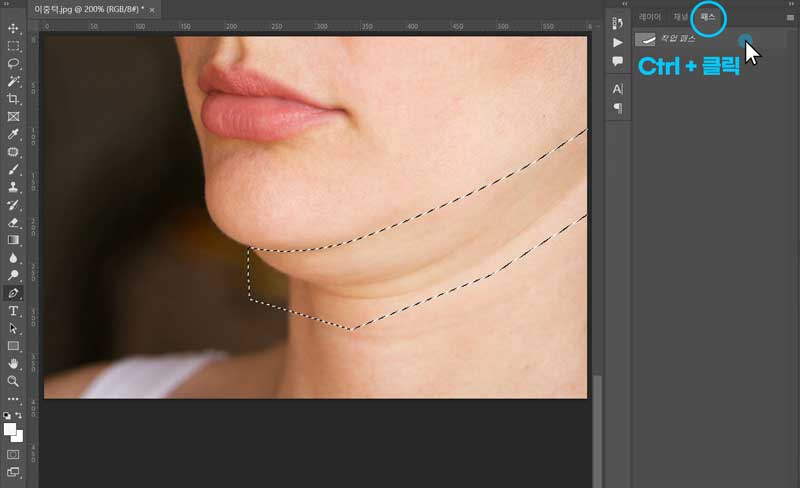Select the Move tool
800x488 pixels.
point(13,29)
